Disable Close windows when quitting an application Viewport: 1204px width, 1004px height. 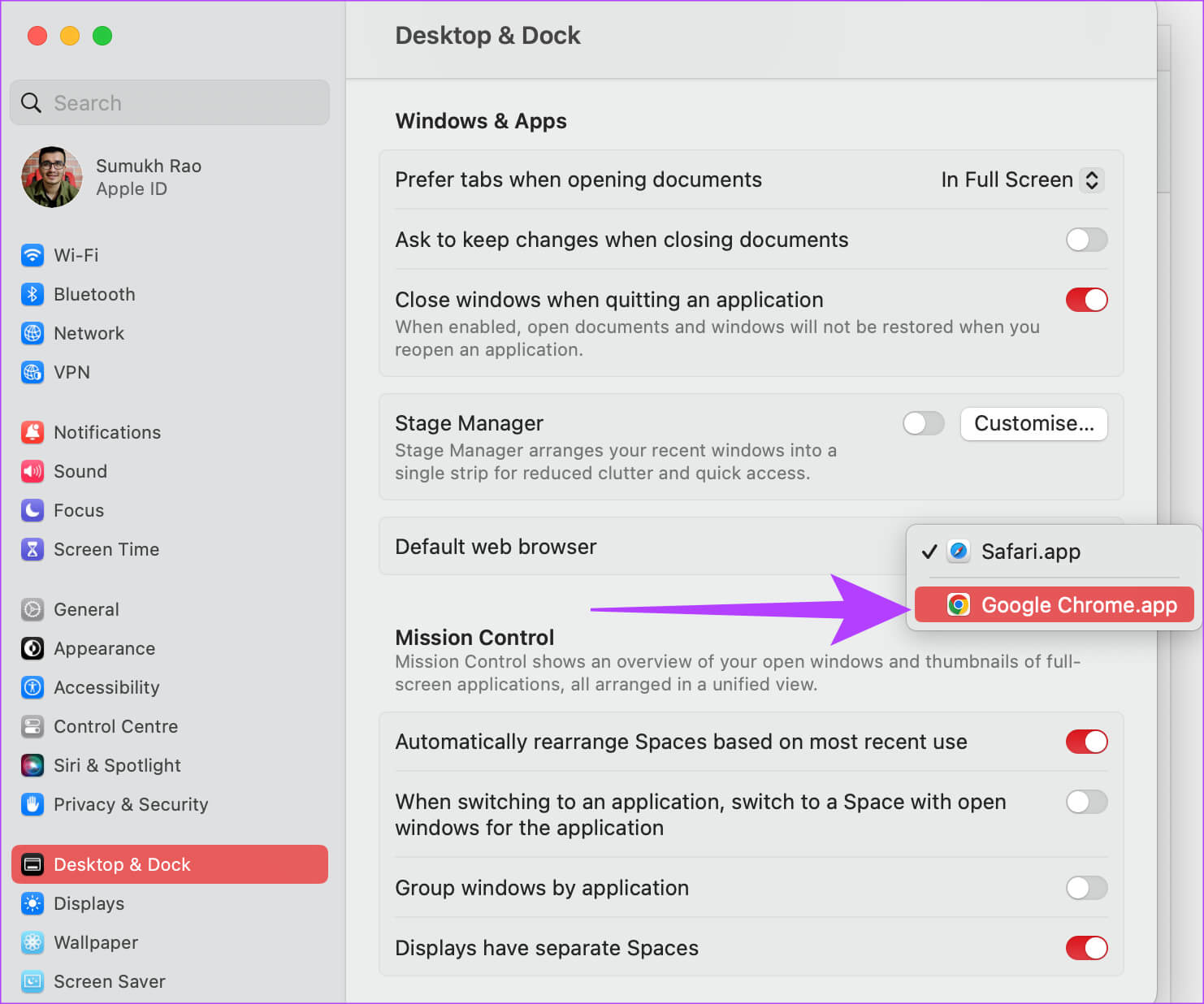1086,300
